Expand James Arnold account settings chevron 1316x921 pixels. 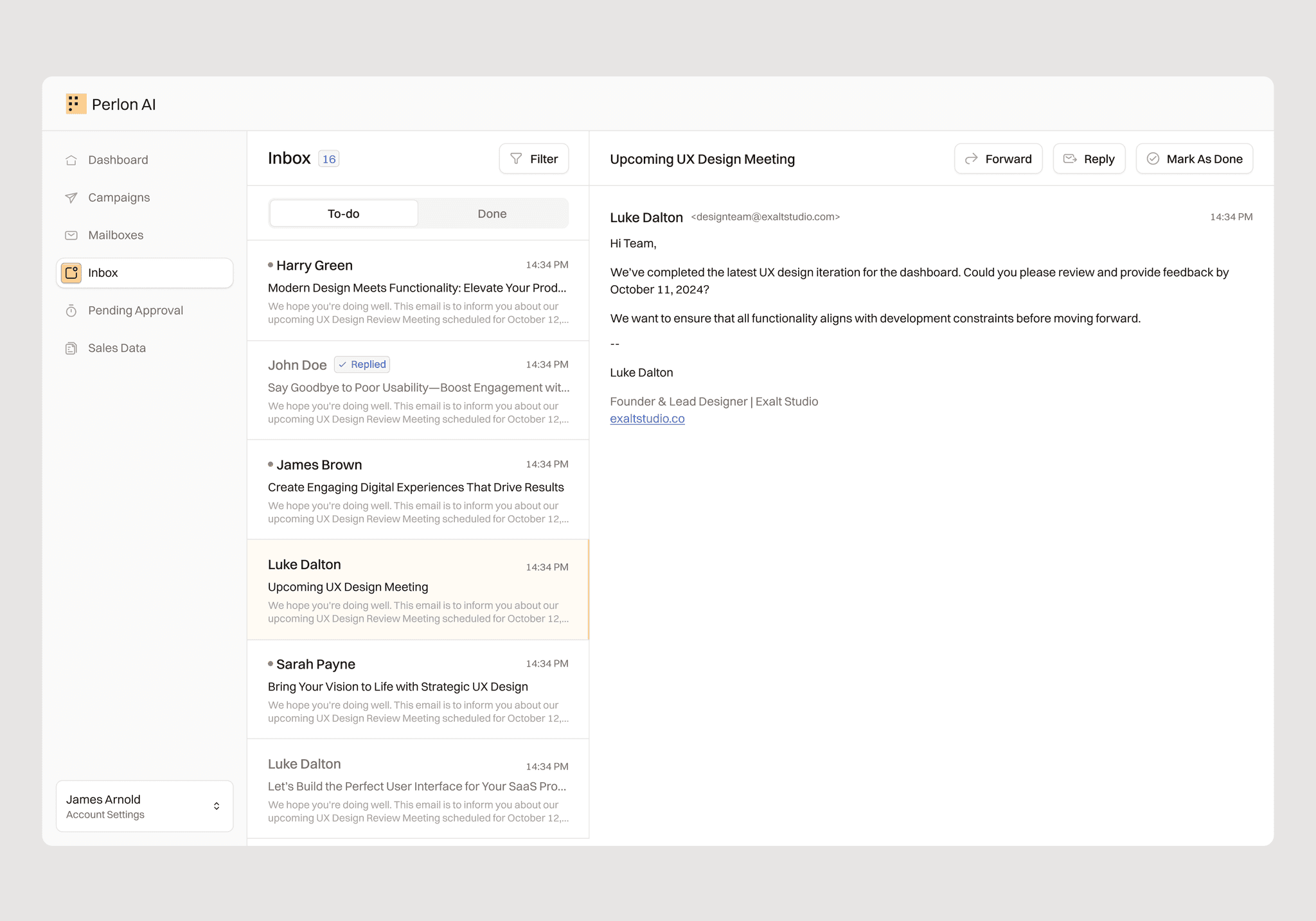pyautogui.click(x=217, y=807)
